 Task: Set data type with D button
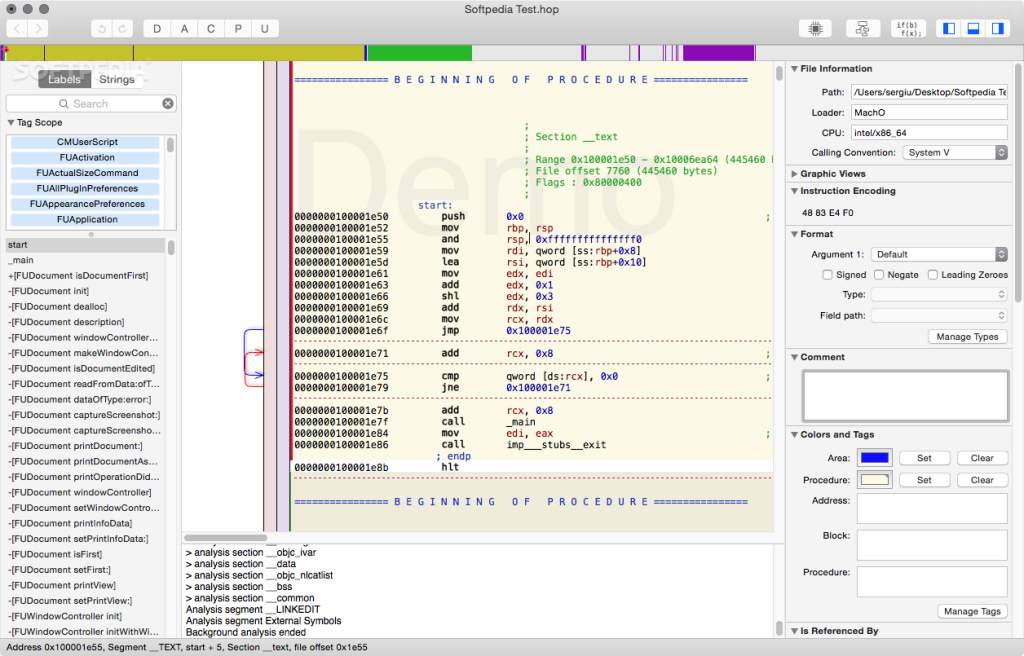(x=157, y=29)
